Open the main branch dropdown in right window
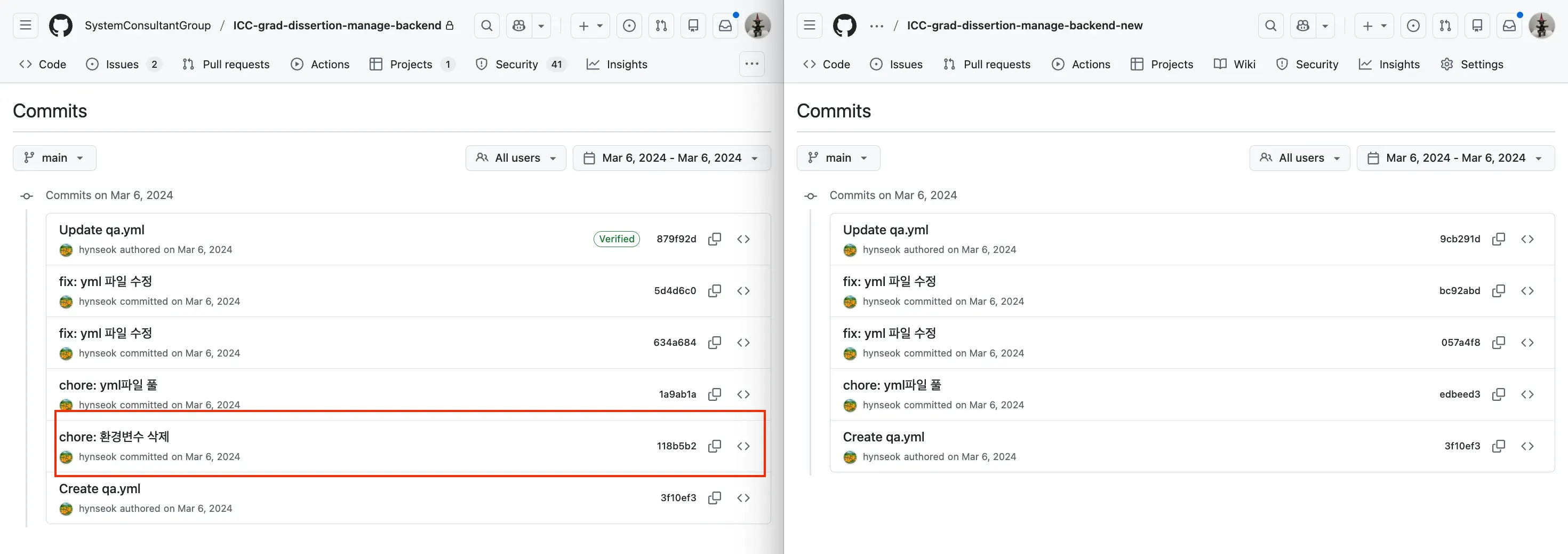This screenshot has height=554, width=1568. (x=838, y=158)
